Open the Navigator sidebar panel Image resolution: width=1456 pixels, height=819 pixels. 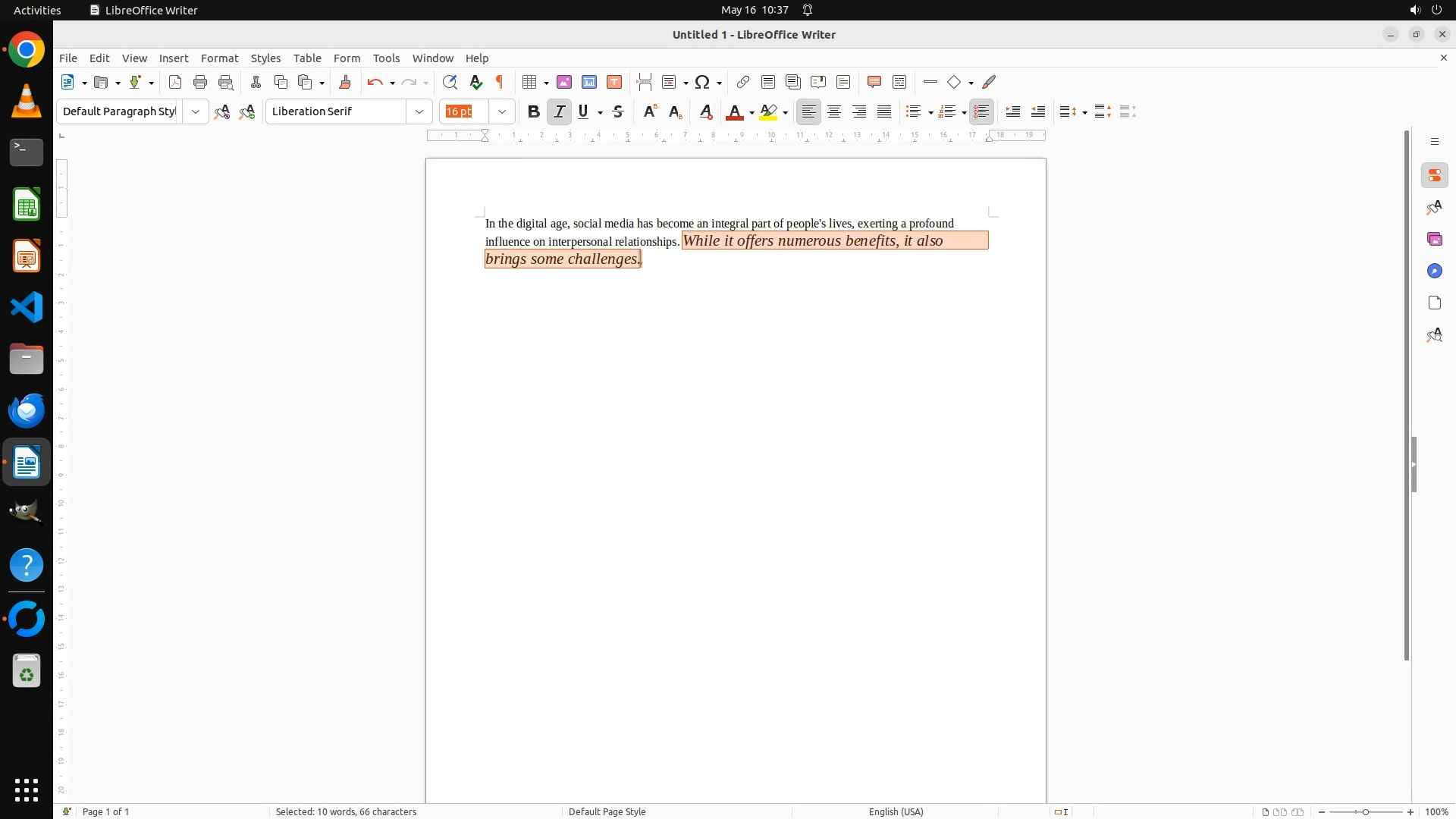click(x=1434, y=271)
